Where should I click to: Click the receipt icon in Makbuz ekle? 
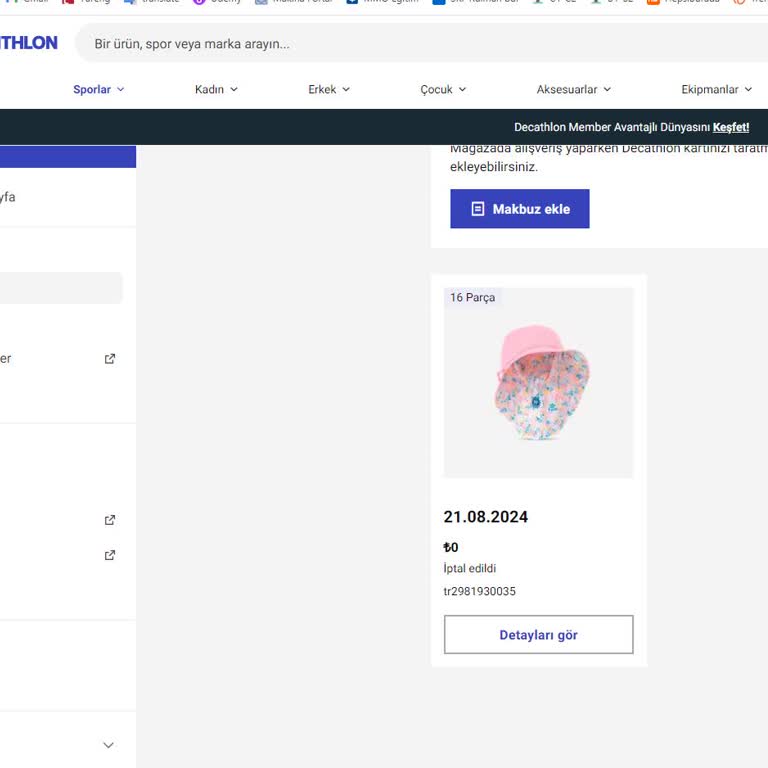(478, 209)
